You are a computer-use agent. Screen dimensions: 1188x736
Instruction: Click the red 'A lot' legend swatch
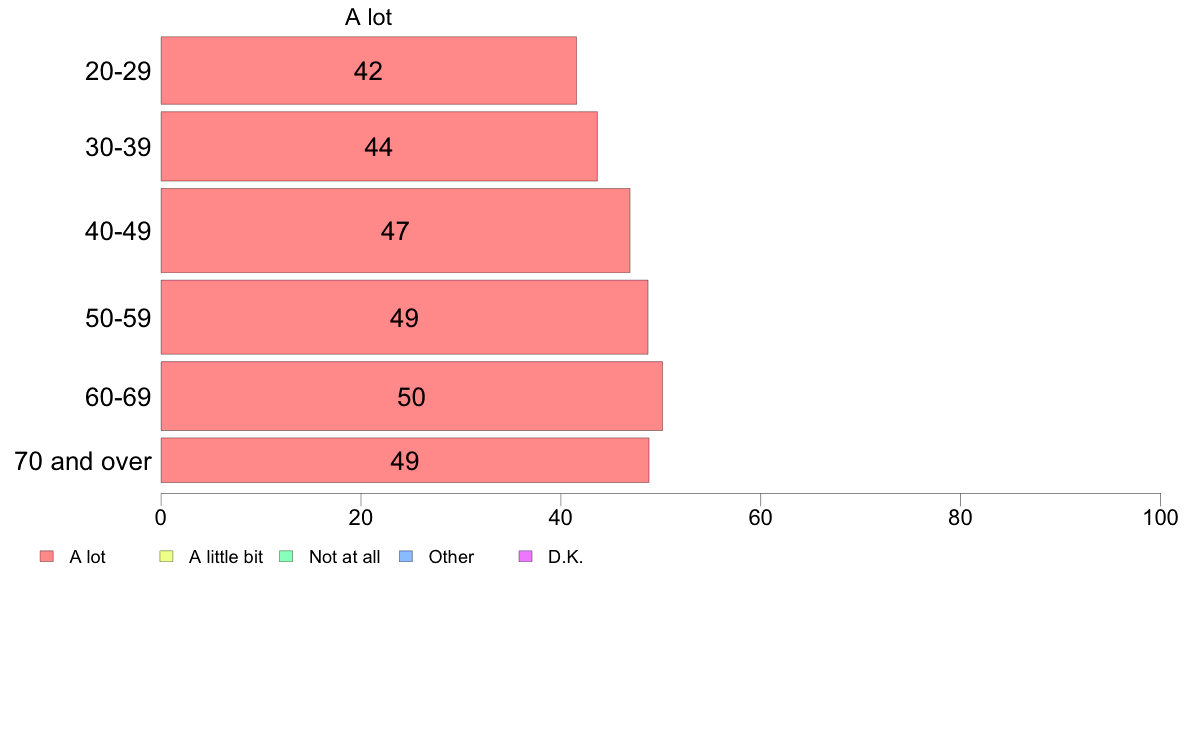46,557
